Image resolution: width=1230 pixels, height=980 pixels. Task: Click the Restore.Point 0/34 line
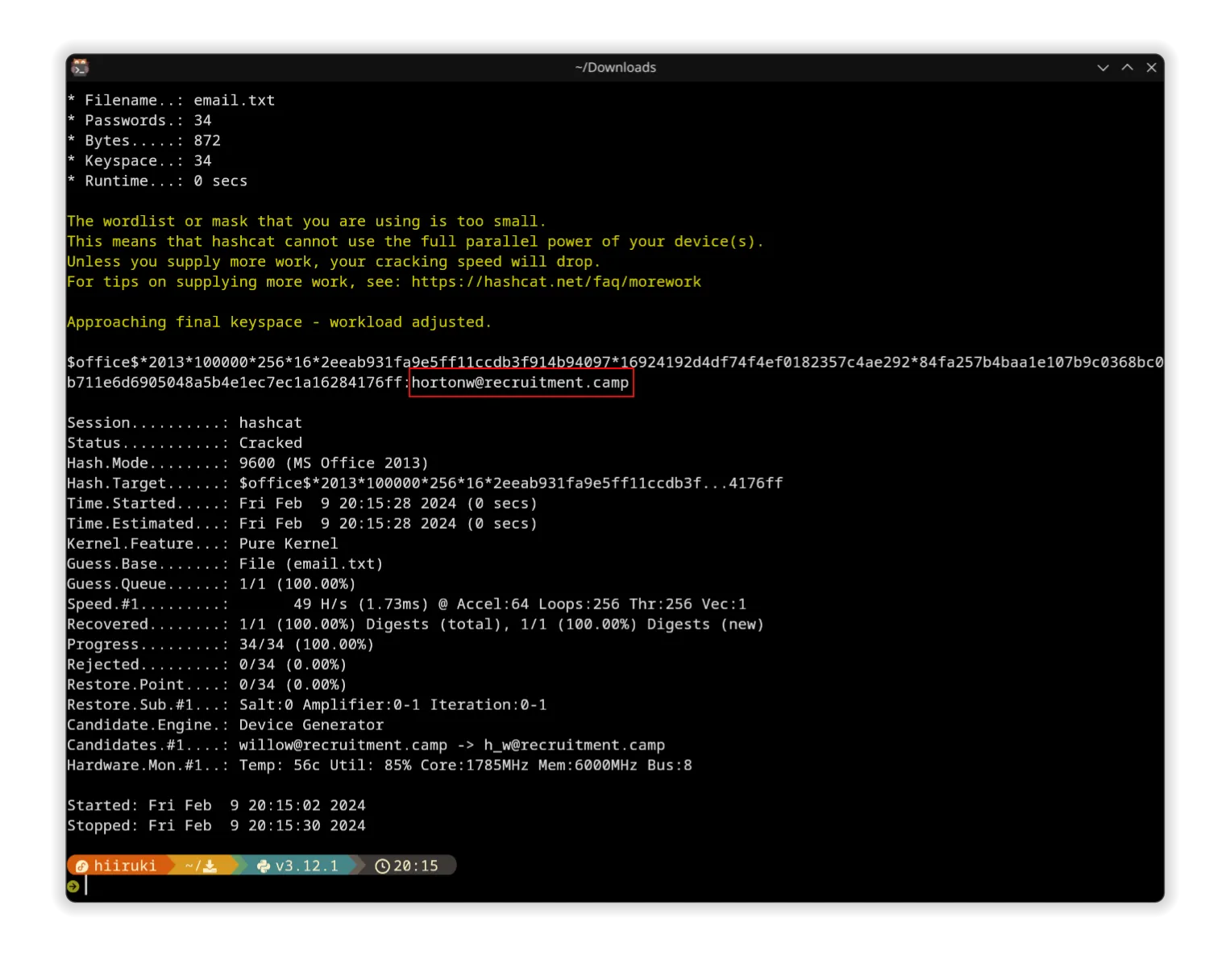coord(207,685)
